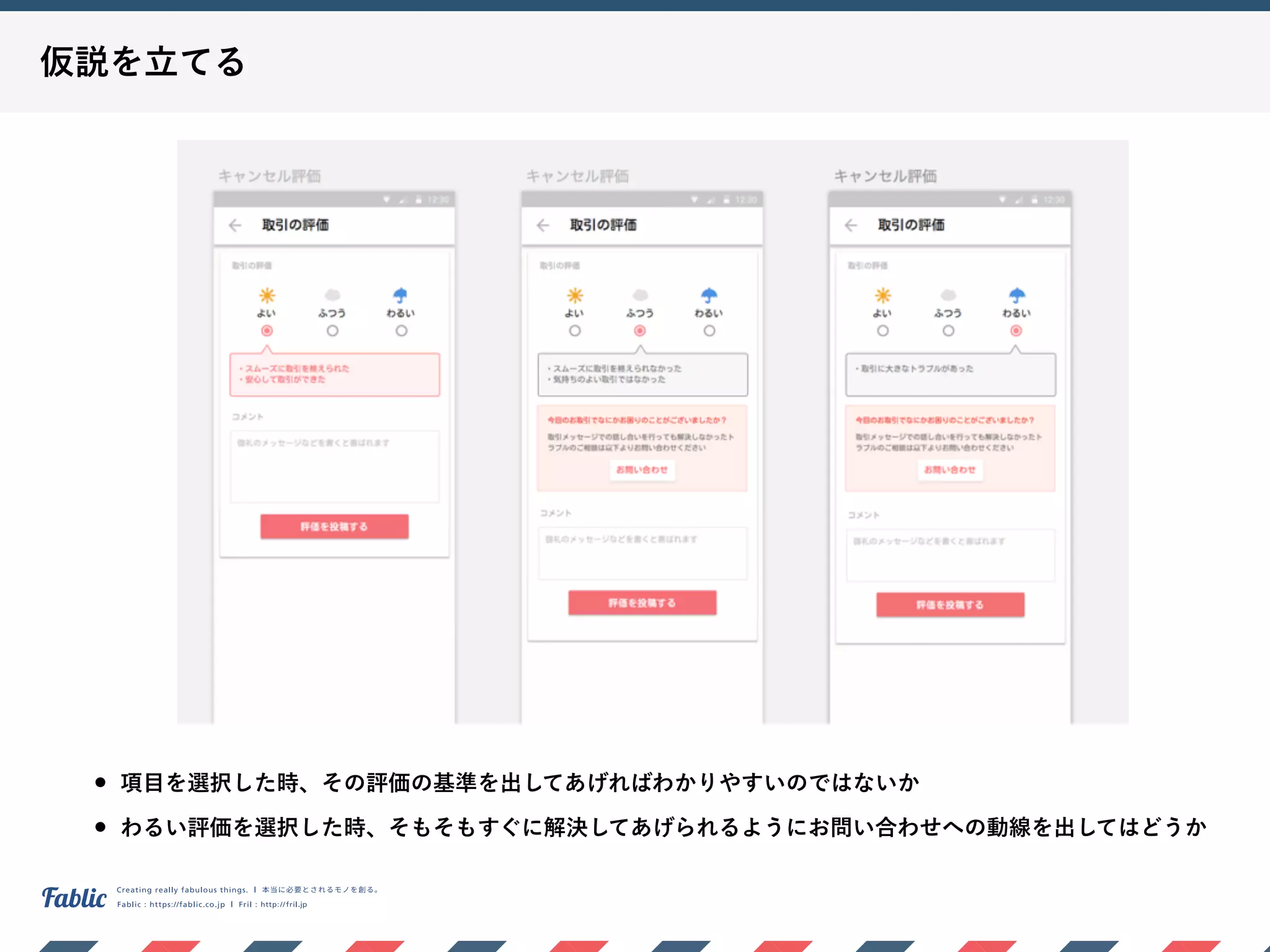The height and width of the screenshot is (952, 1270).
Task: Click the sun icon in the left mockup
Action: pos(267,295)
